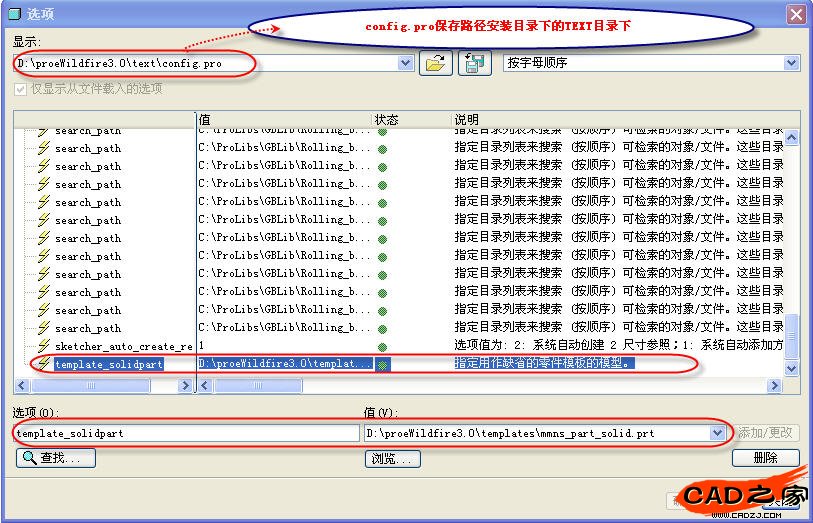The height and width of the screenshot is (523, 813).
Task: Click the 状态 column header
Action: (x=412, y=120)
